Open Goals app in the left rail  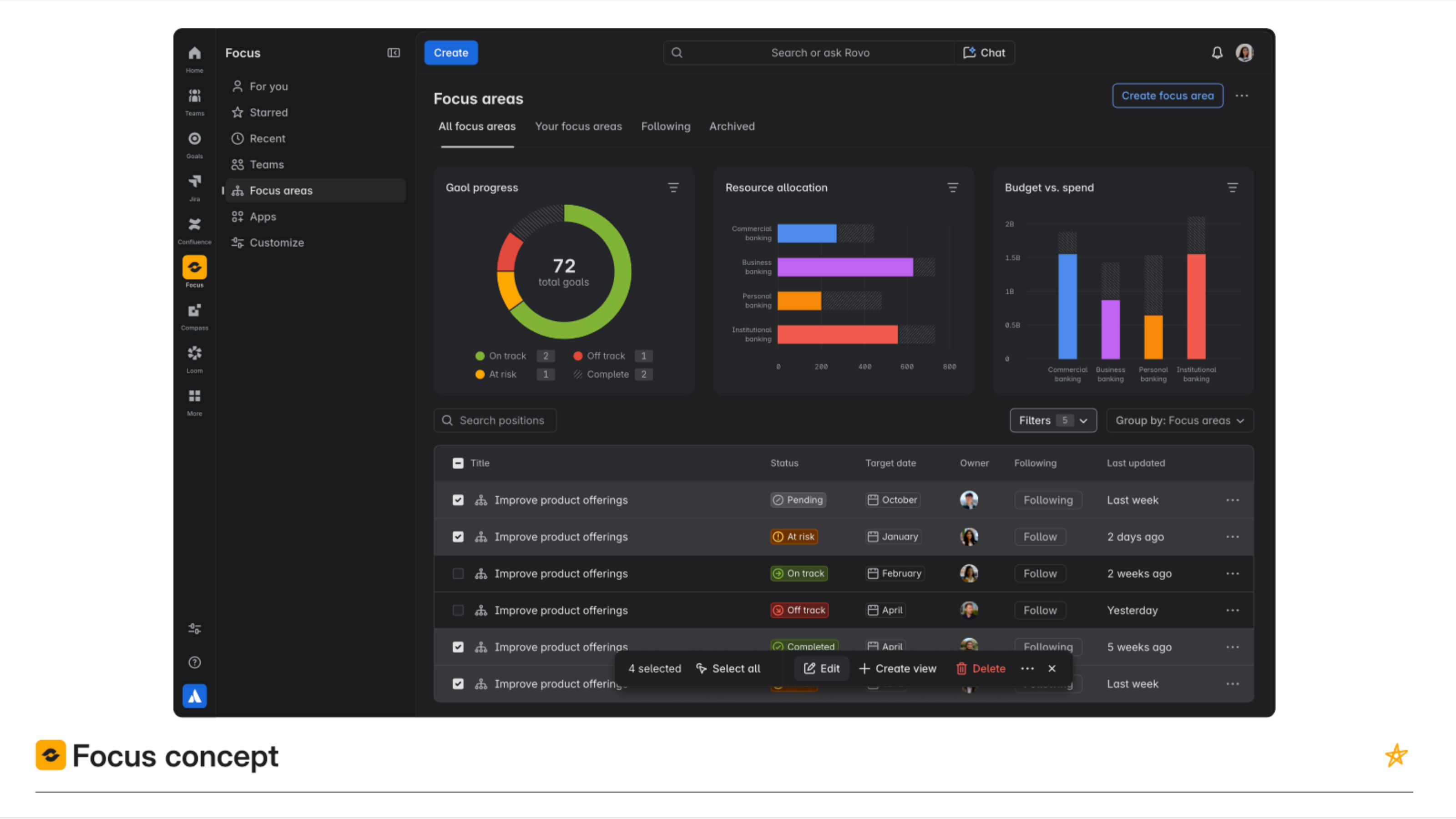[x=194, y=145]
